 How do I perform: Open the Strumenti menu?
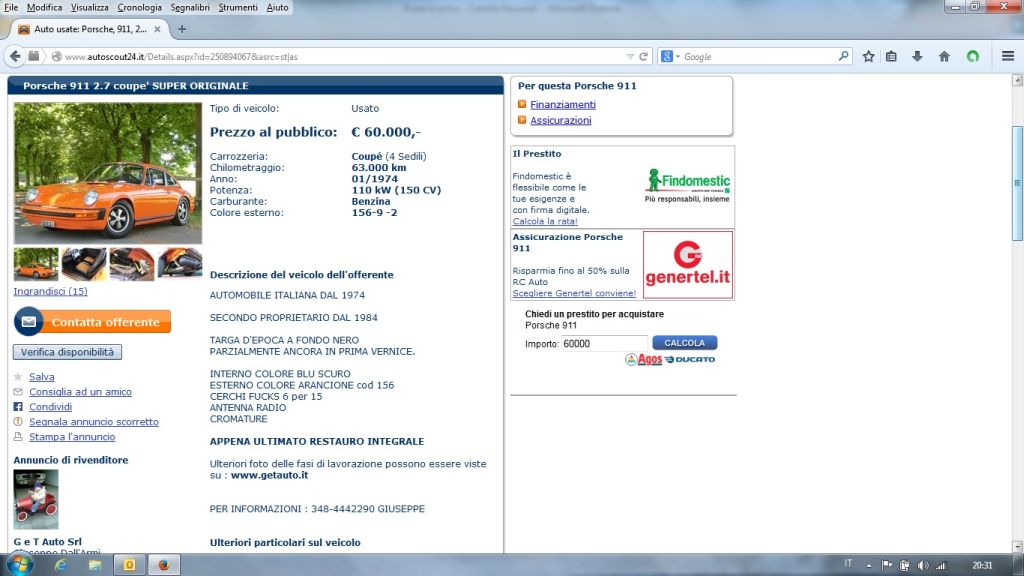(238, 7)
